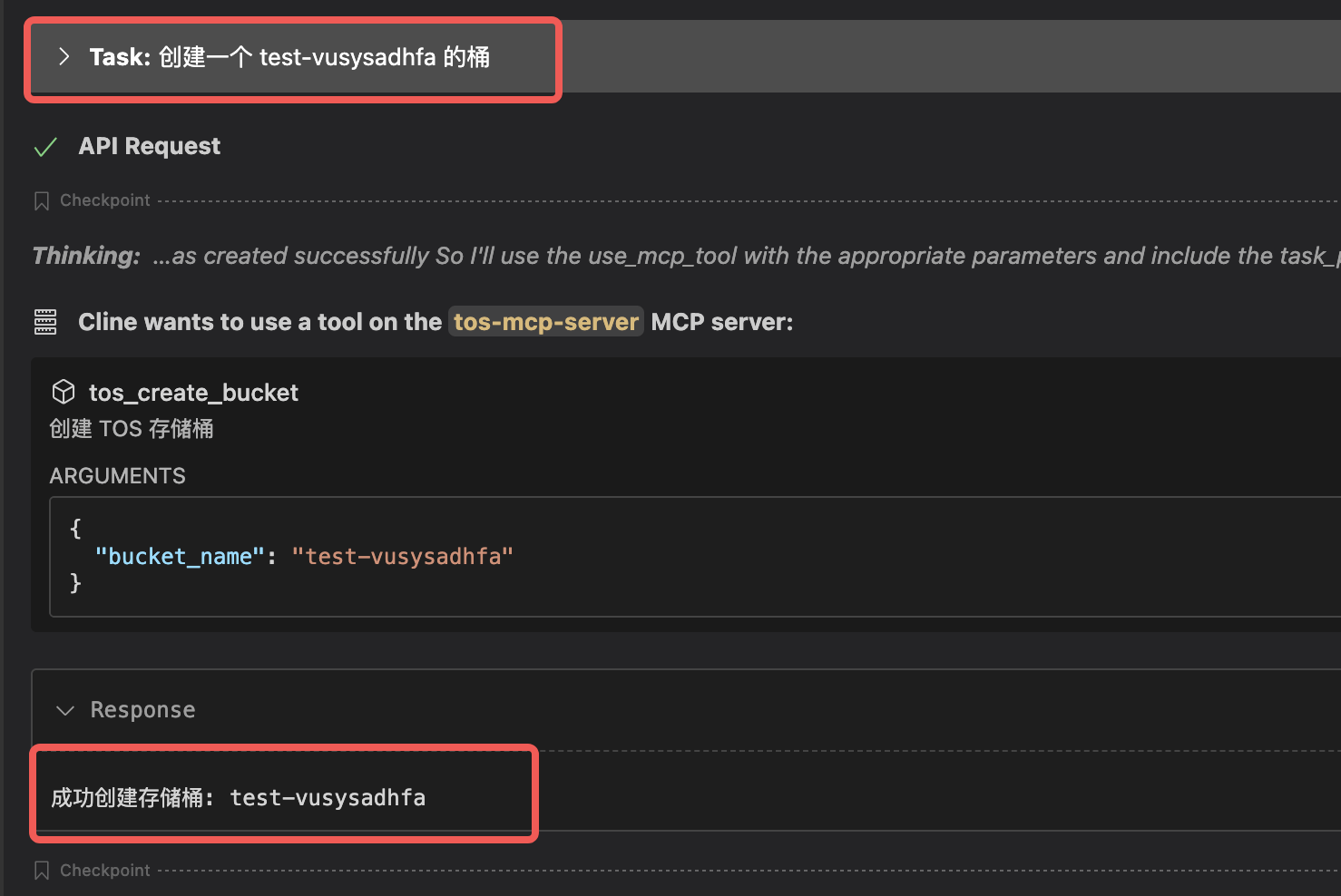Open the tos-mcp-server badge
The image size is (1341, 896).
click(545, 322)
